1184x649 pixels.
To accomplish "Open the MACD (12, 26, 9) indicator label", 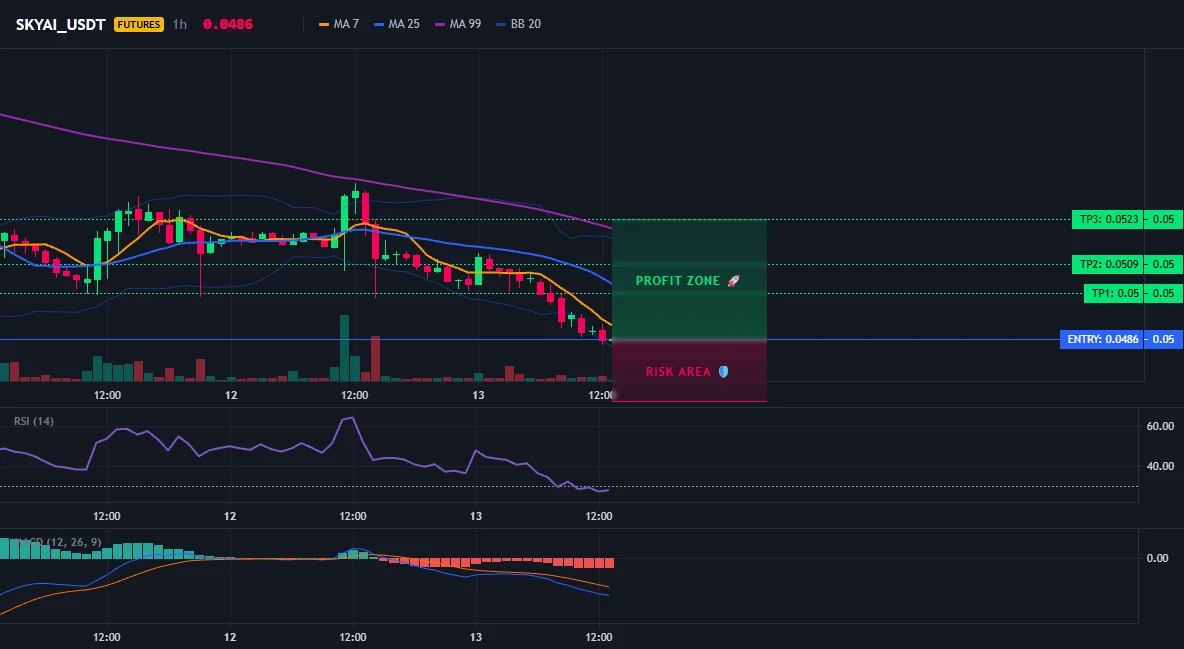I will coord(58,542).
